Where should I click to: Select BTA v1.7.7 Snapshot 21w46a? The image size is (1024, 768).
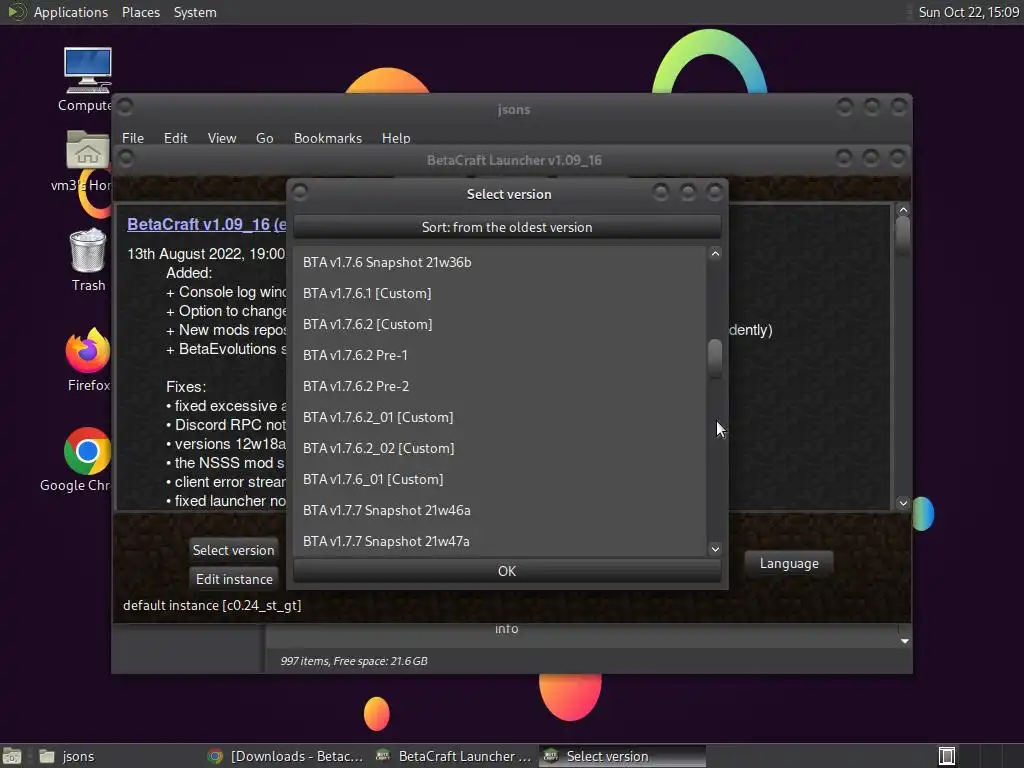500,510
